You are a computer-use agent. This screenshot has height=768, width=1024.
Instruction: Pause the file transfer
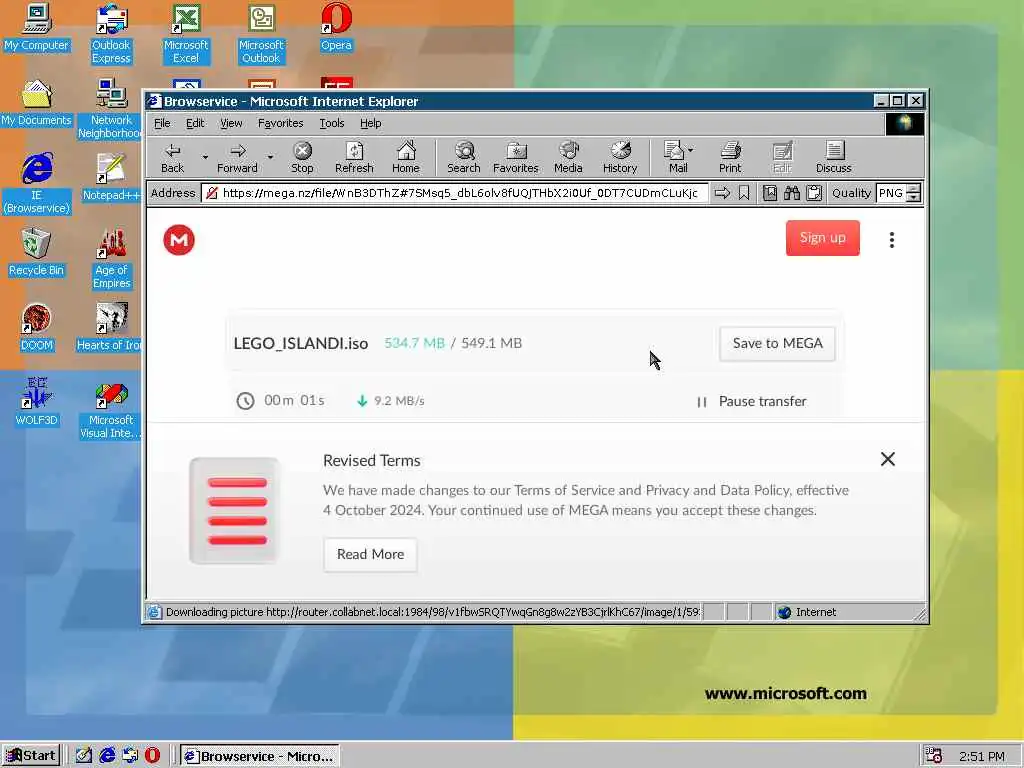click(751, 402)
